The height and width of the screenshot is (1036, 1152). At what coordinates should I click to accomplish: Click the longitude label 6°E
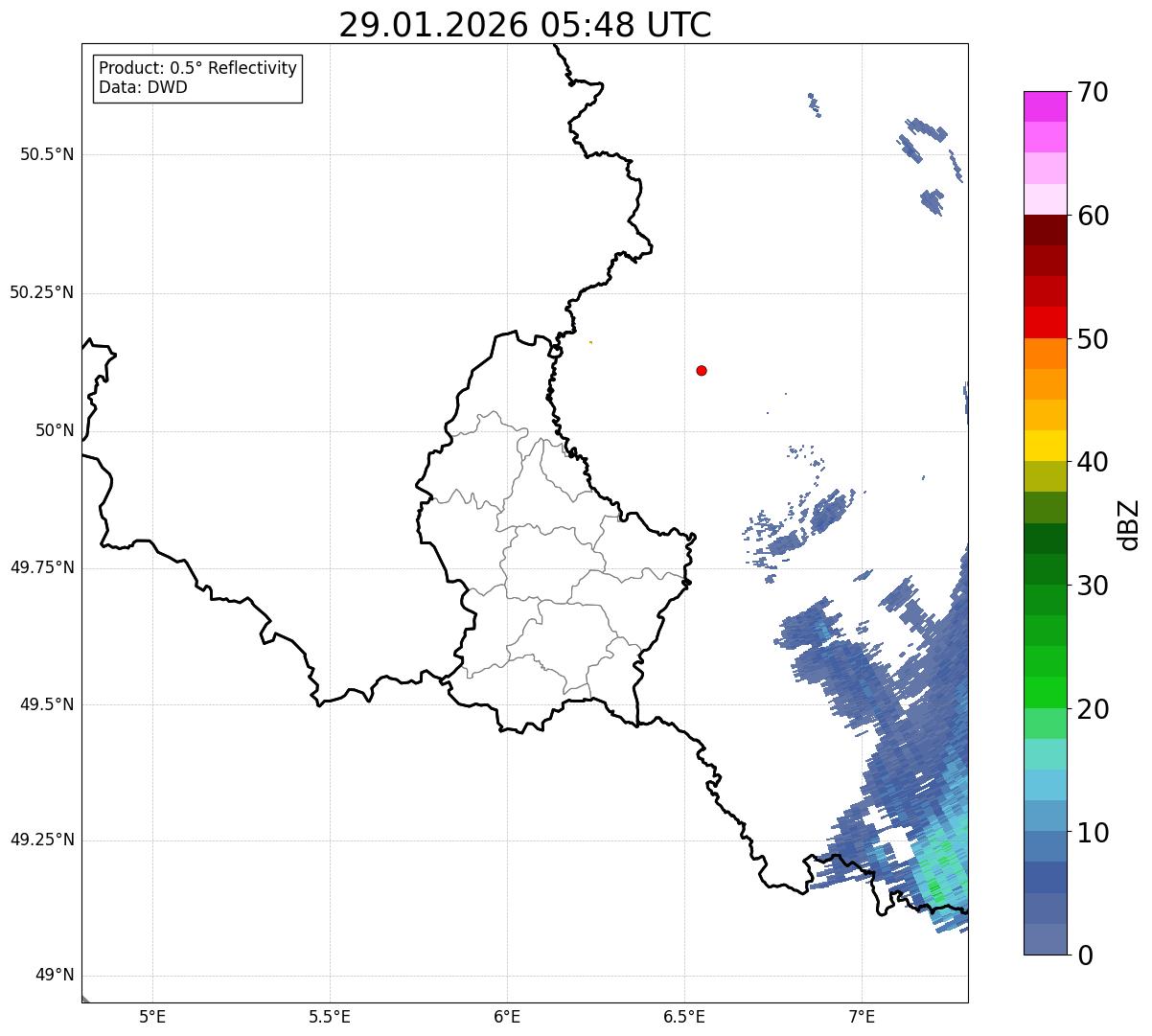(x=507, y=1016)
